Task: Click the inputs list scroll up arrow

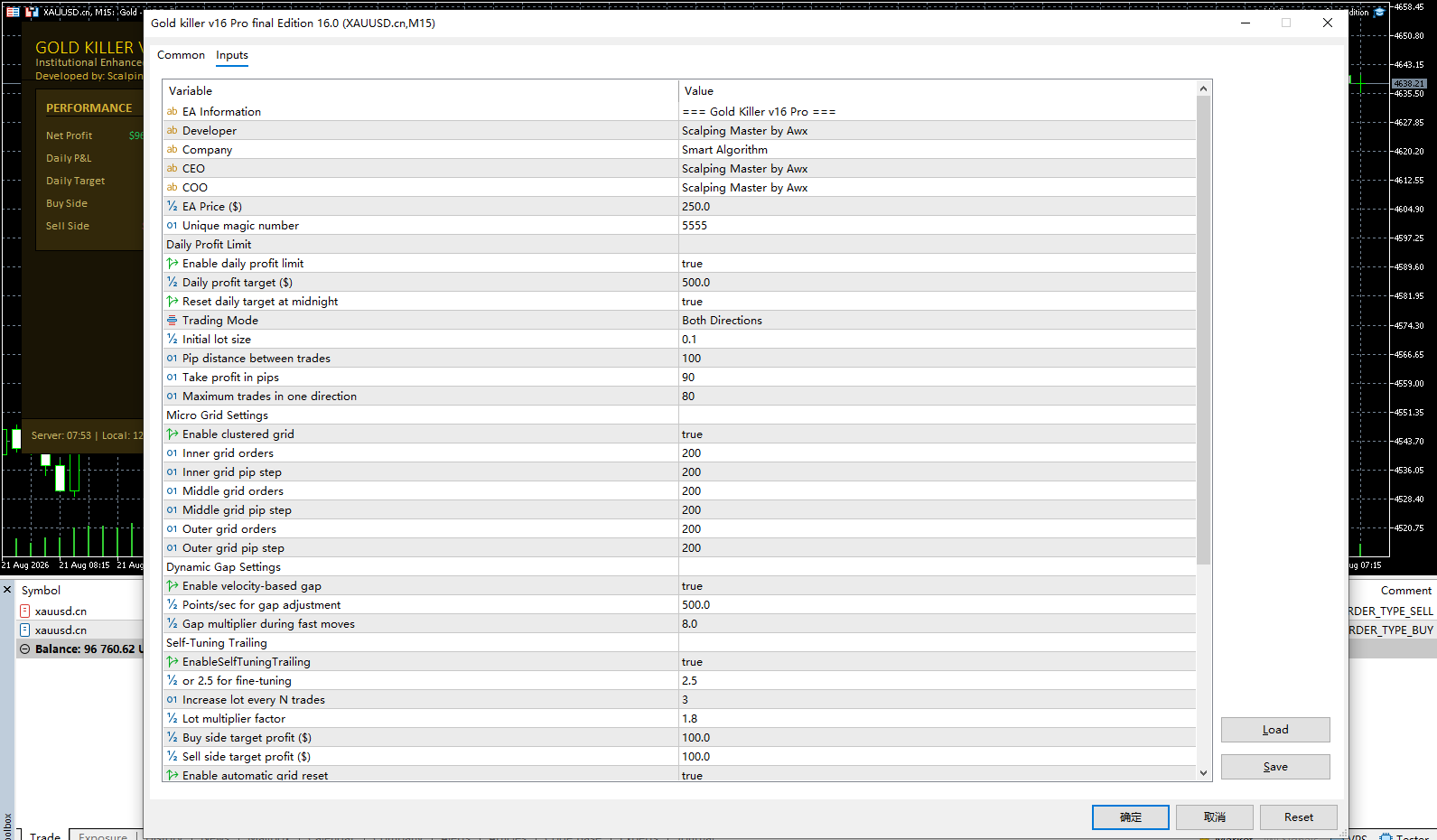Action: 1203,89
